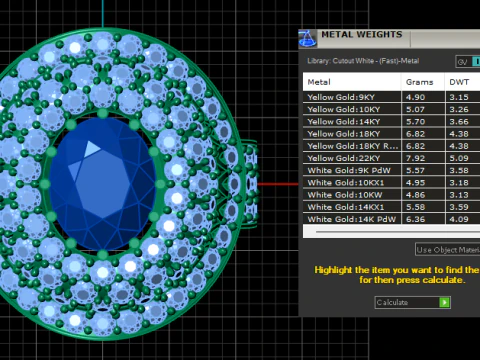Viewport: 480px width, 360px height.
Task: Select the Yellow Gold:10KY row
Action: [391, 109]
